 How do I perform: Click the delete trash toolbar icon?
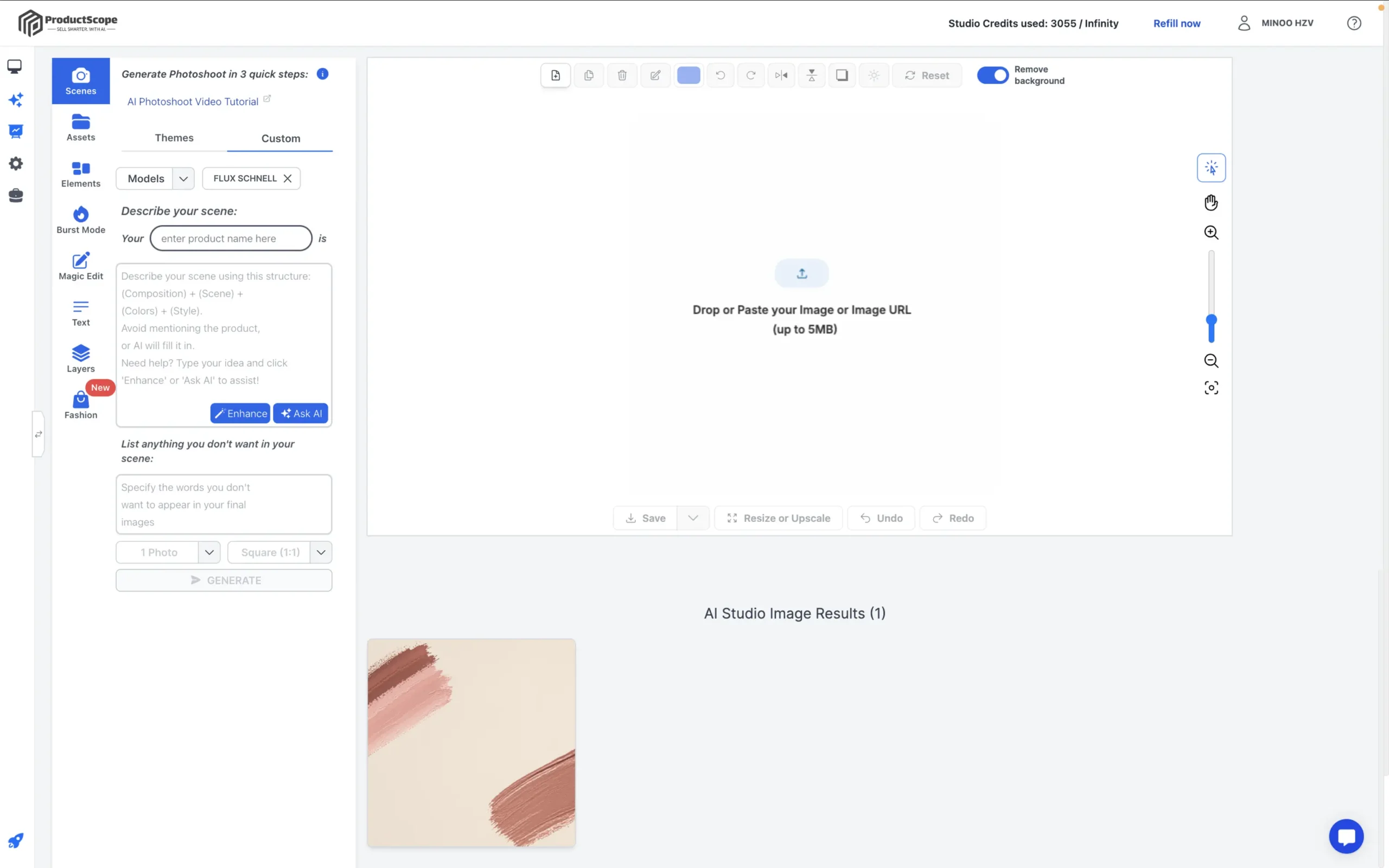coord(622,75)
